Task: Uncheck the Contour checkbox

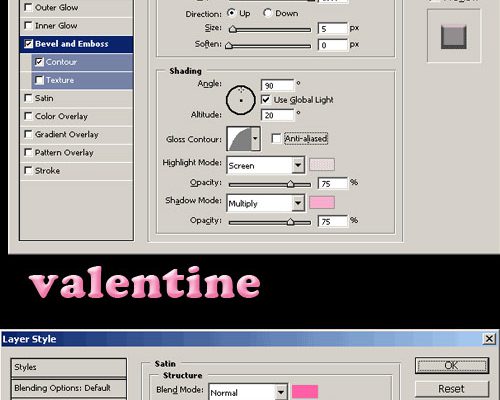Action: click(x=39, y=62)
